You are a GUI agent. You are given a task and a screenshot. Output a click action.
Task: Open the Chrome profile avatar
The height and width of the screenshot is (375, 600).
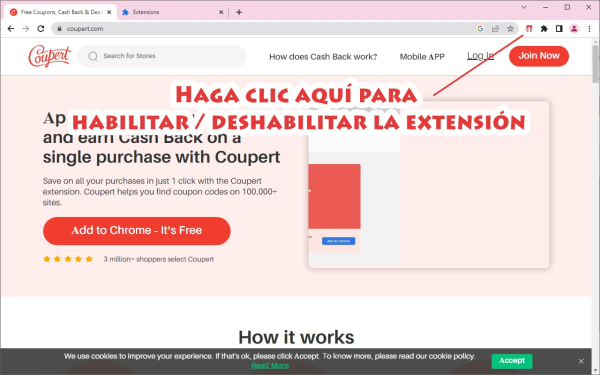[x=574, y=29]
